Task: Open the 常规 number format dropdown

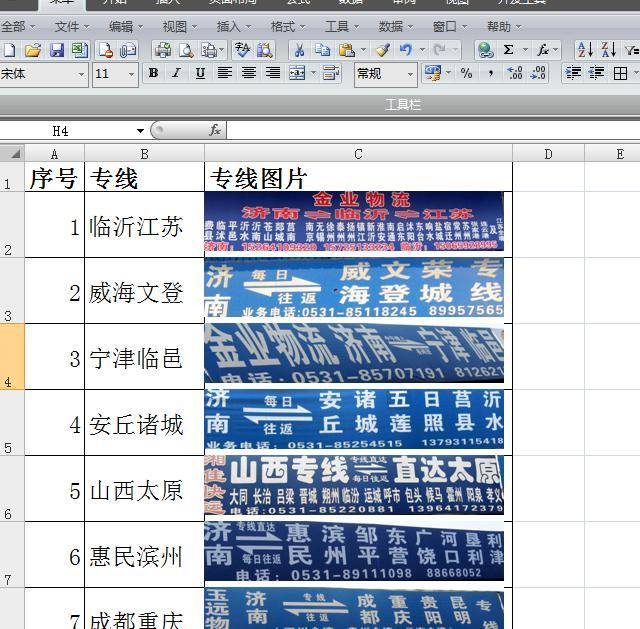Action: pos(410,75)
